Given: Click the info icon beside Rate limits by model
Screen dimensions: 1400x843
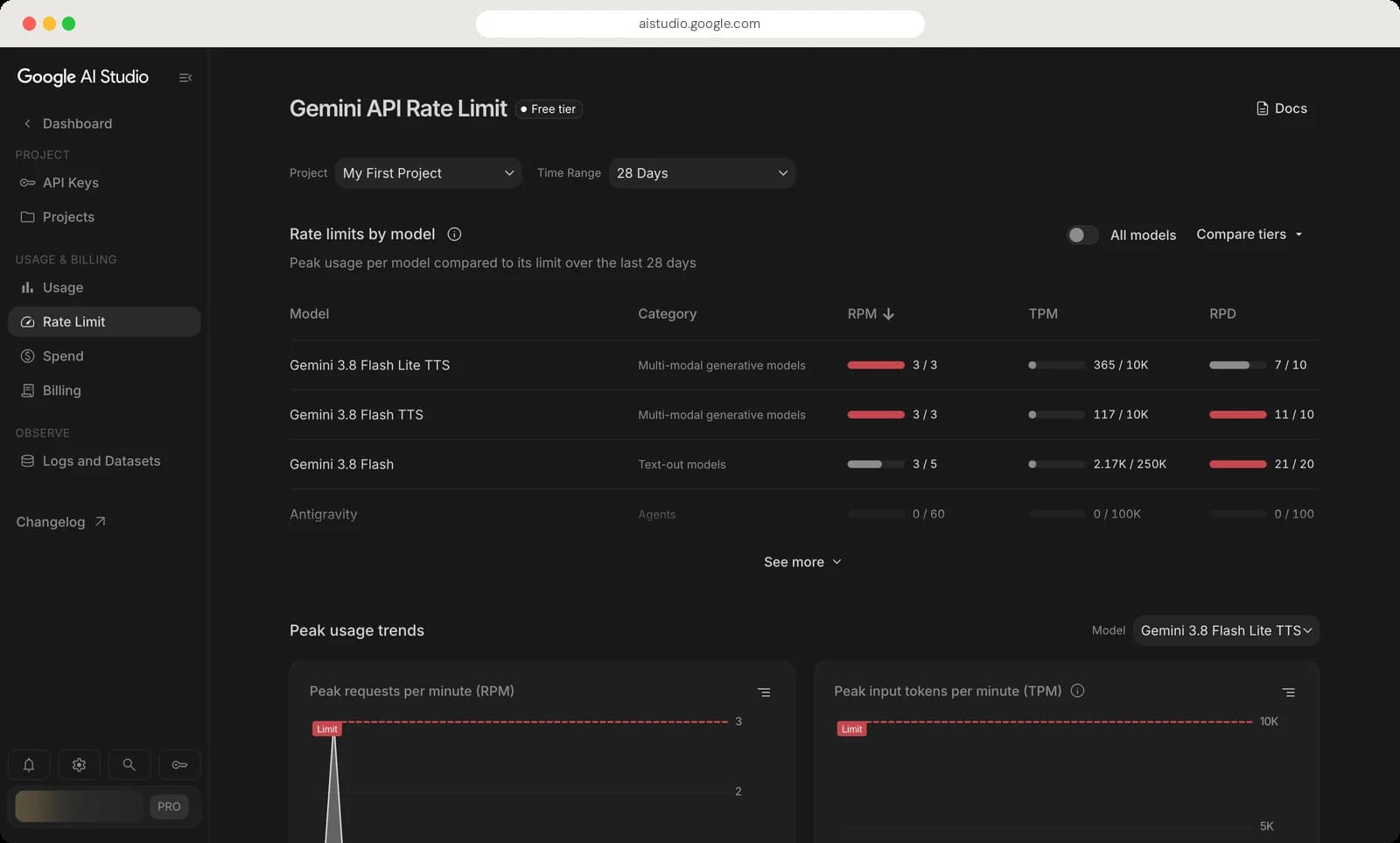Looking at the screenshot, I should pos(454,235).
